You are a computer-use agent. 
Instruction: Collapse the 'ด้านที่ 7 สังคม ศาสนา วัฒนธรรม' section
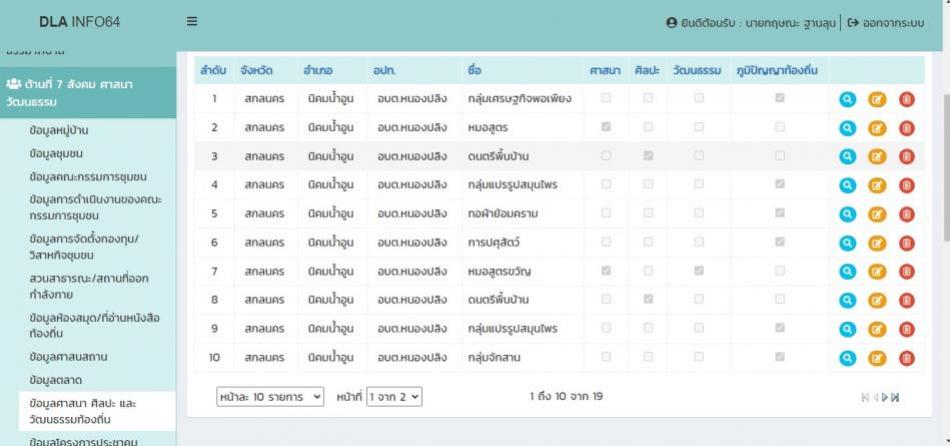(x=88, y=92)
